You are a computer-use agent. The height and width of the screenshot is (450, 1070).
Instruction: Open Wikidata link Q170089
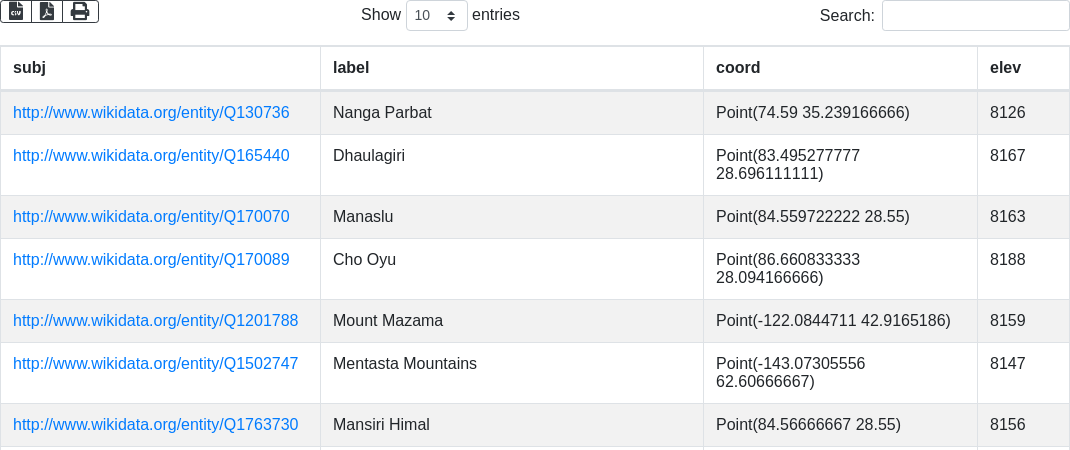[x=151, y=260]
